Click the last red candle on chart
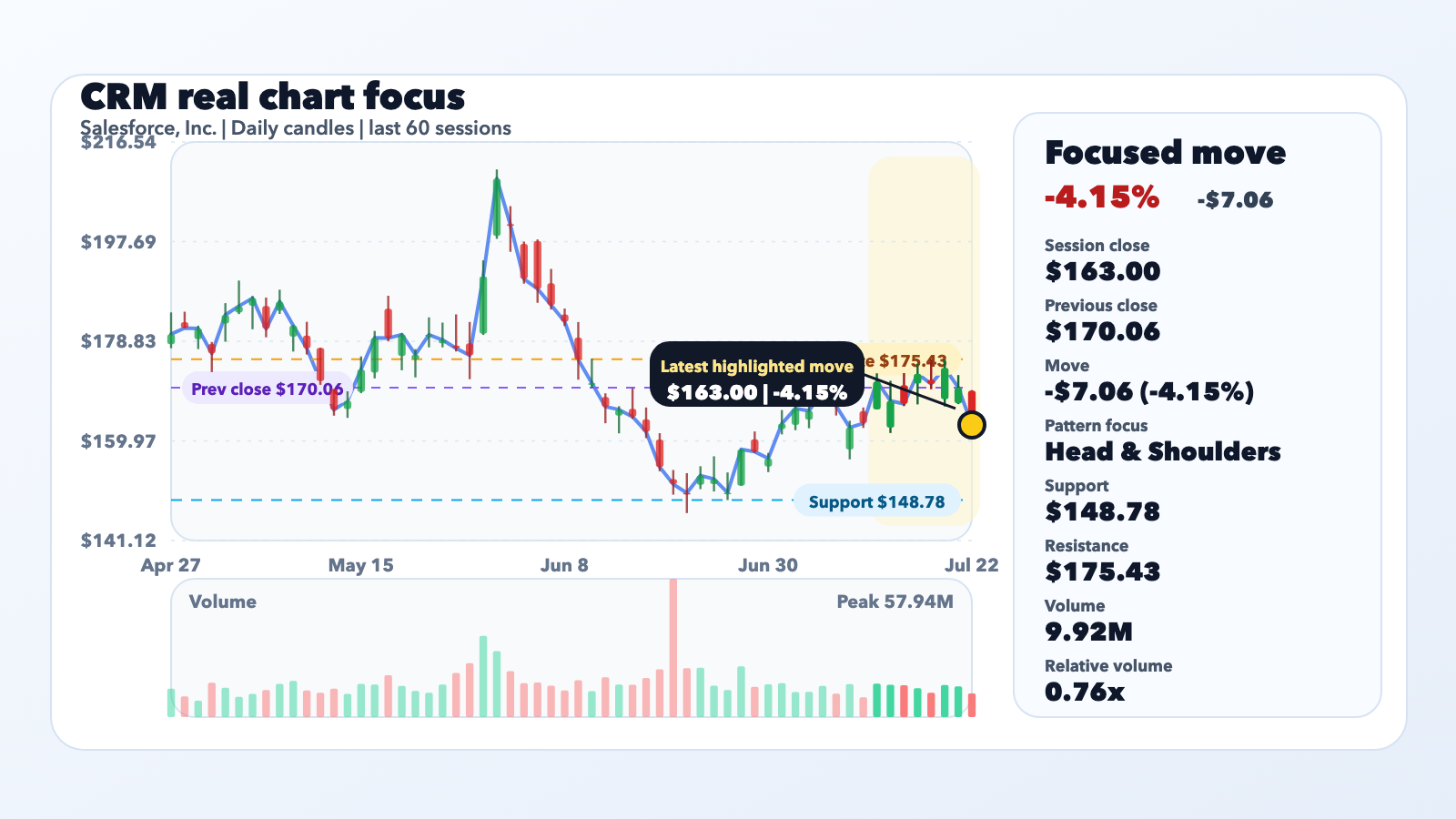 click(x=972, y=402)
